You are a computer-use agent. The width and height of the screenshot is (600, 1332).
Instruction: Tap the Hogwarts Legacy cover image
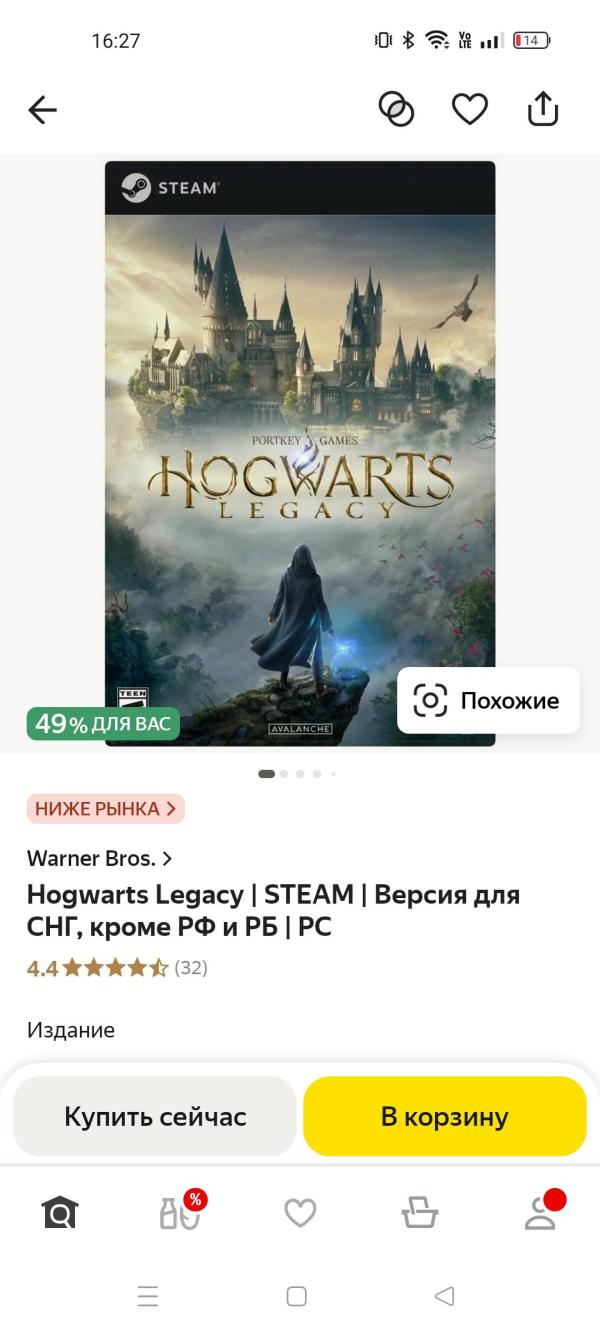click(300, 453)
